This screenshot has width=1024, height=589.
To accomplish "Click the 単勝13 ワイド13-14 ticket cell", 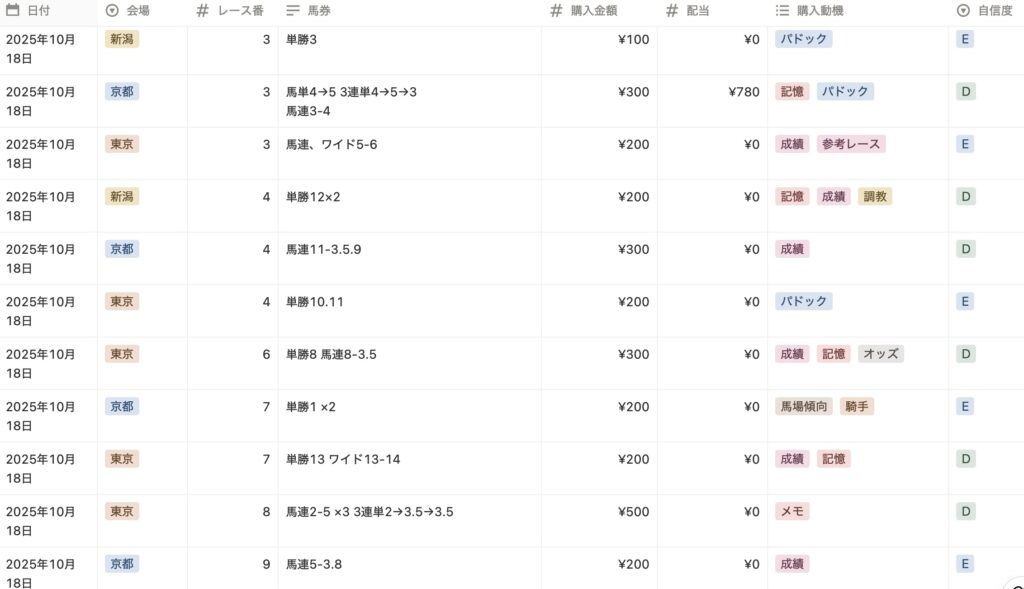I will point(343,459).
